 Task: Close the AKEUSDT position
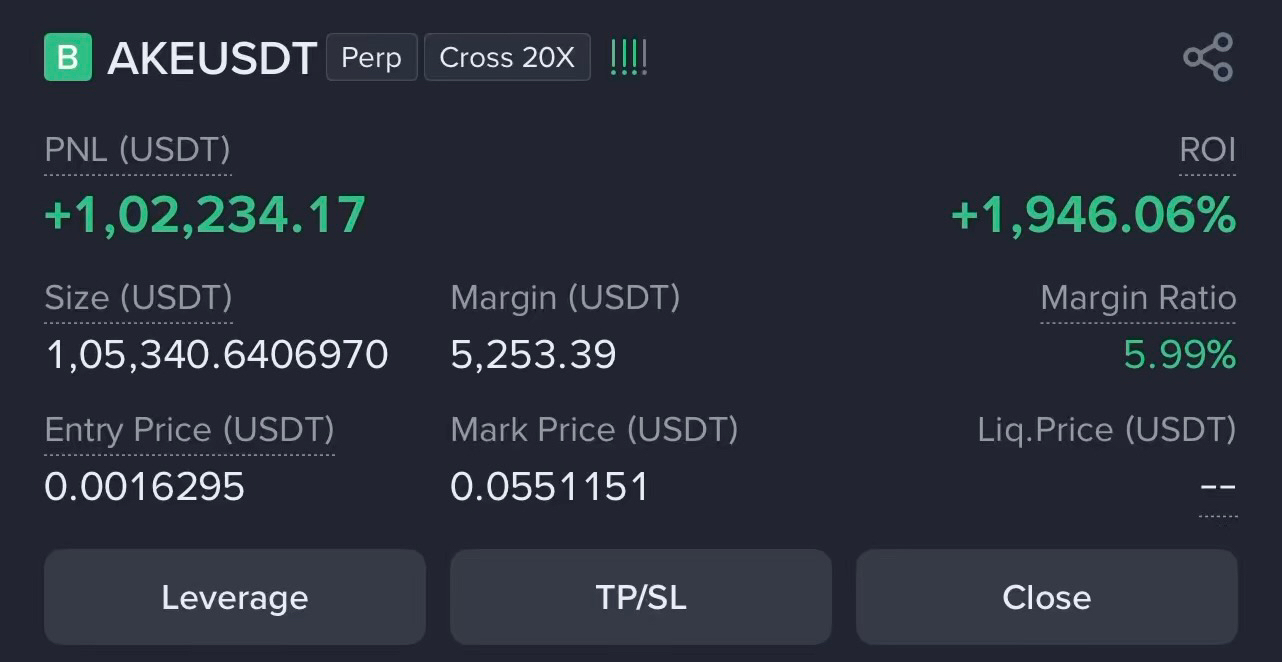coord(1047,597)
